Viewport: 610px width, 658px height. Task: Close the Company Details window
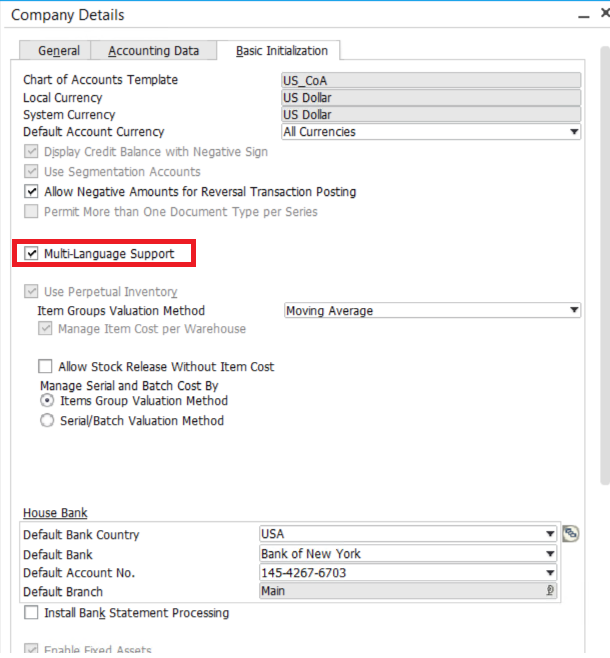pos(604,15)
